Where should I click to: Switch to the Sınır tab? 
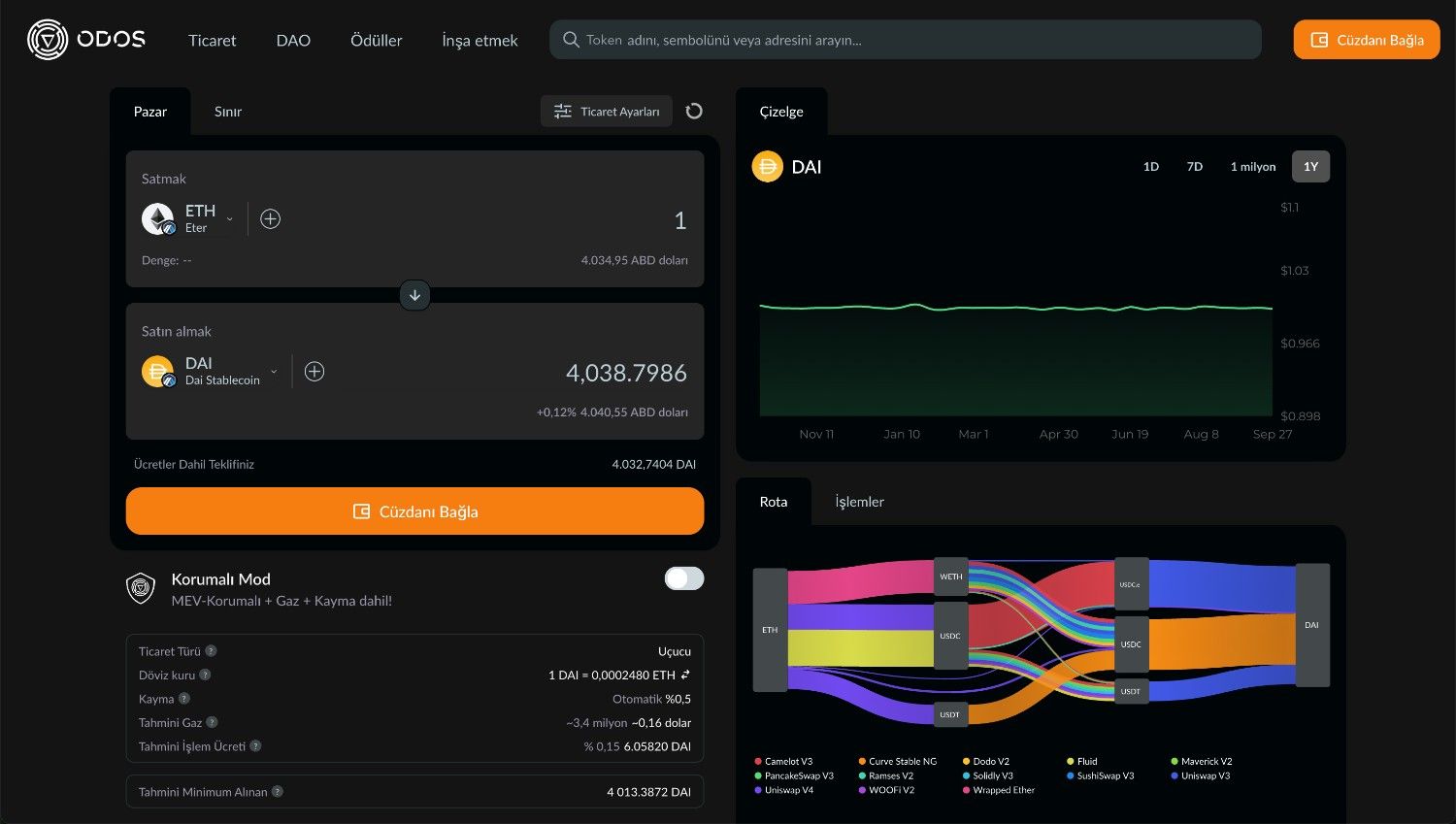click(x=228, y=112)
